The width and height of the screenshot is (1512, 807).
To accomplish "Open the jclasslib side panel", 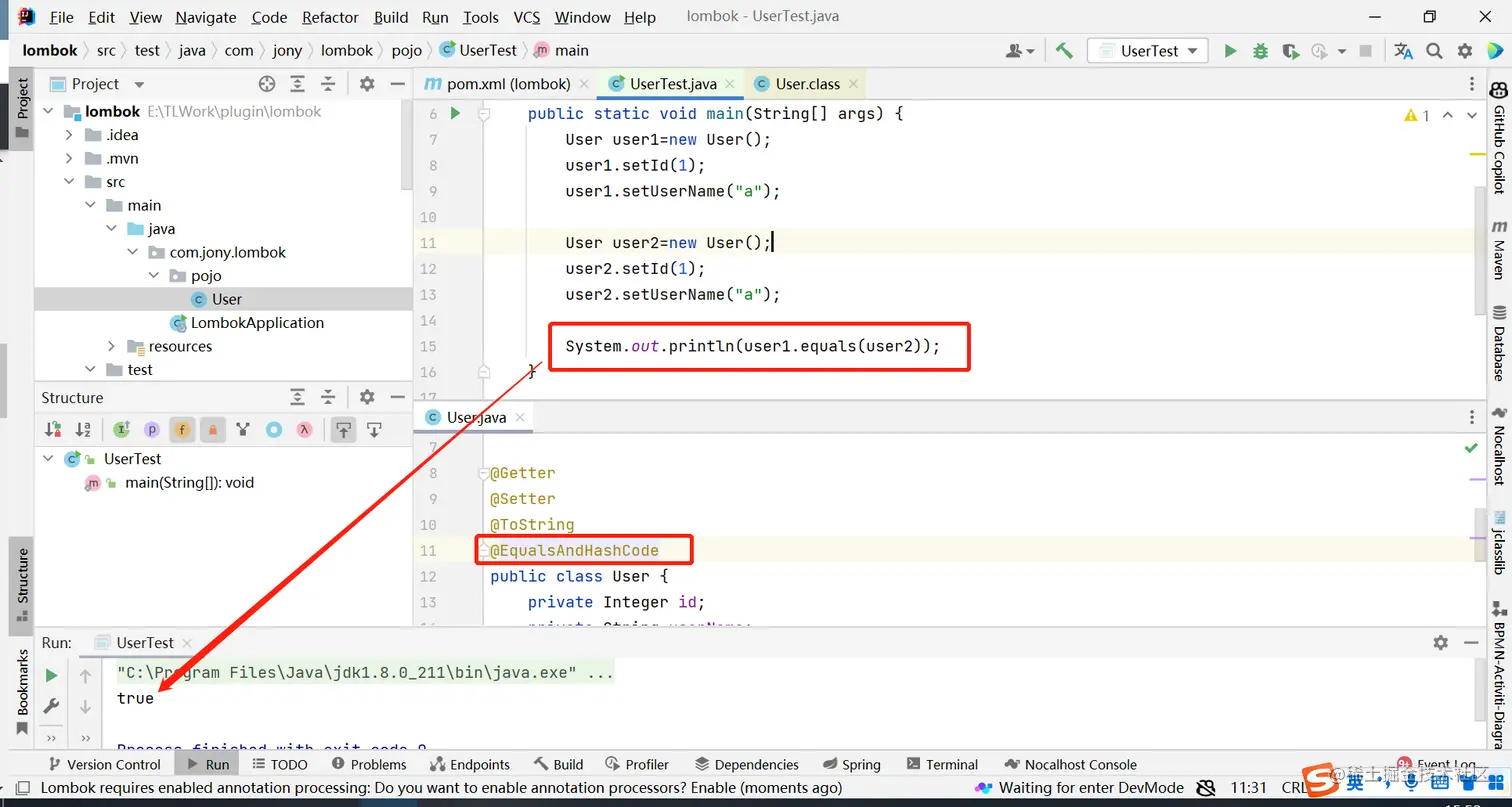I will point(1499,542).
